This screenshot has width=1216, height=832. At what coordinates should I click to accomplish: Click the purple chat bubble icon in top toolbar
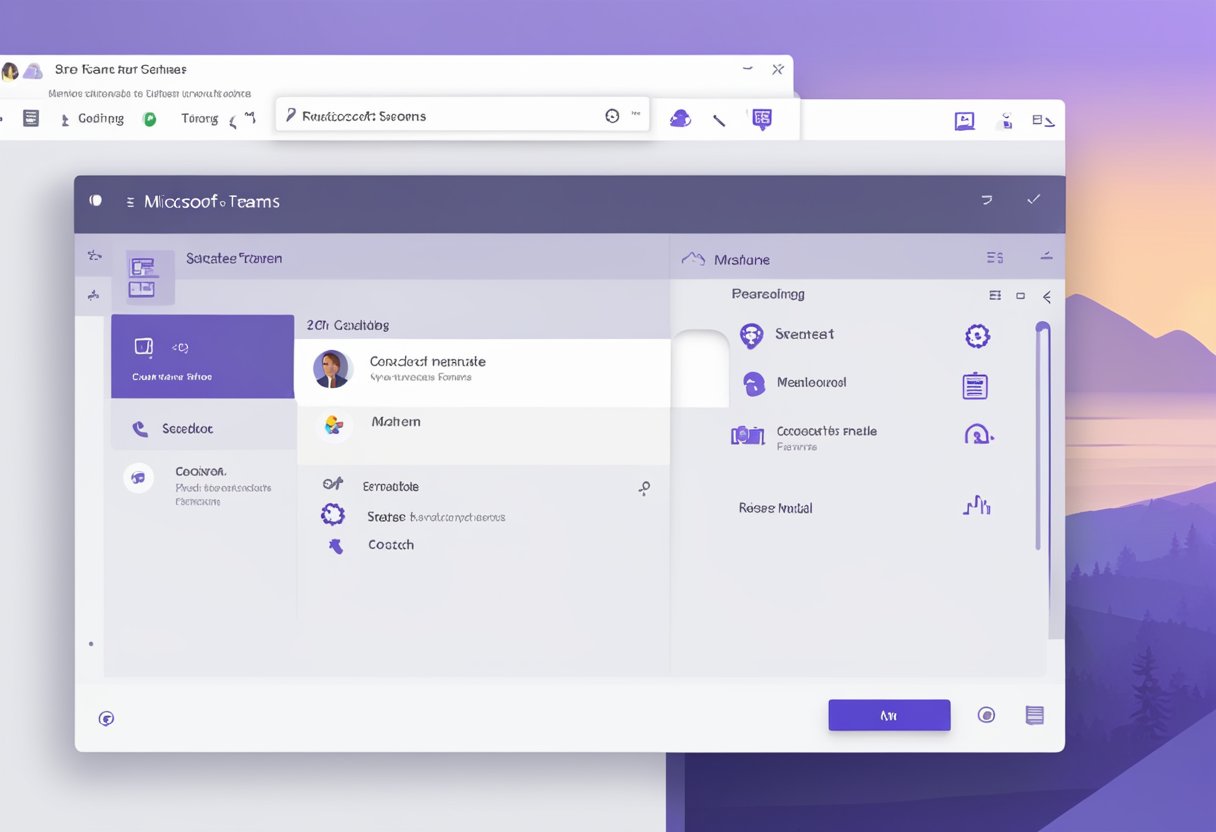coord(762,119)
